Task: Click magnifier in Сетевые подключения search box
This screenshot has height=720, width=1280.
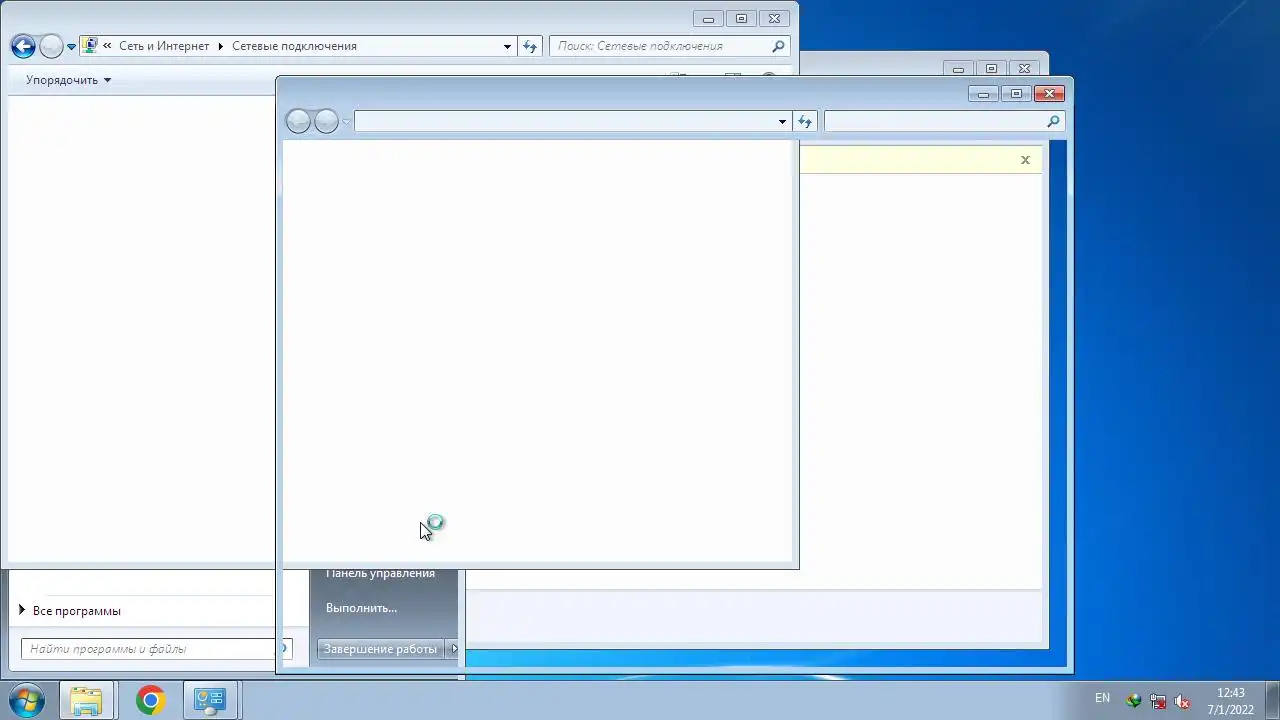Action: [x=779, y=46]
